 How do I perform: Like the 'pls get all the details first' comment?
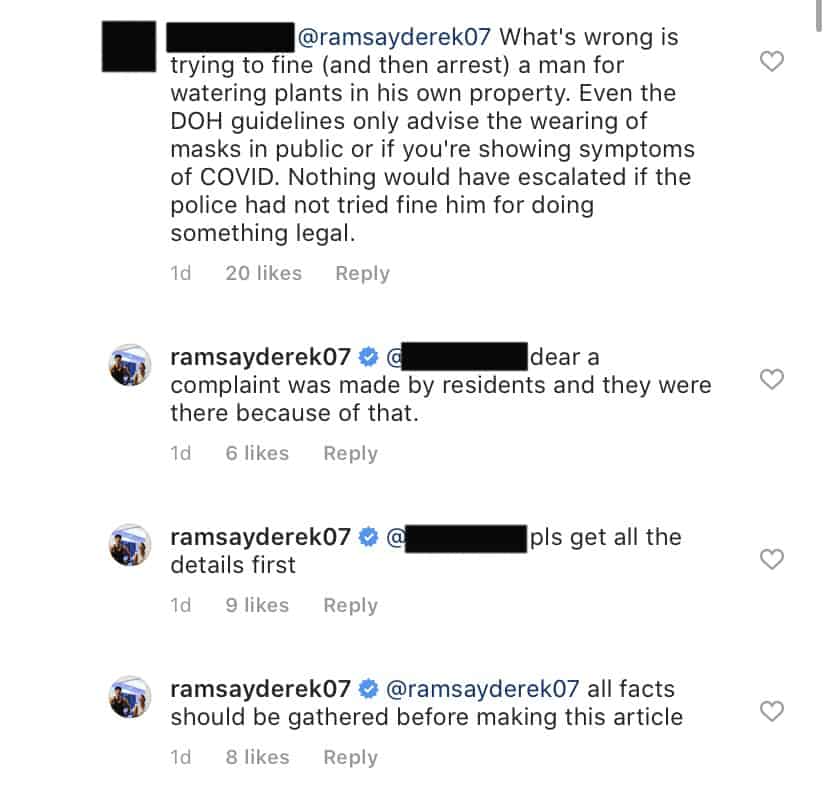click(771, 559)
